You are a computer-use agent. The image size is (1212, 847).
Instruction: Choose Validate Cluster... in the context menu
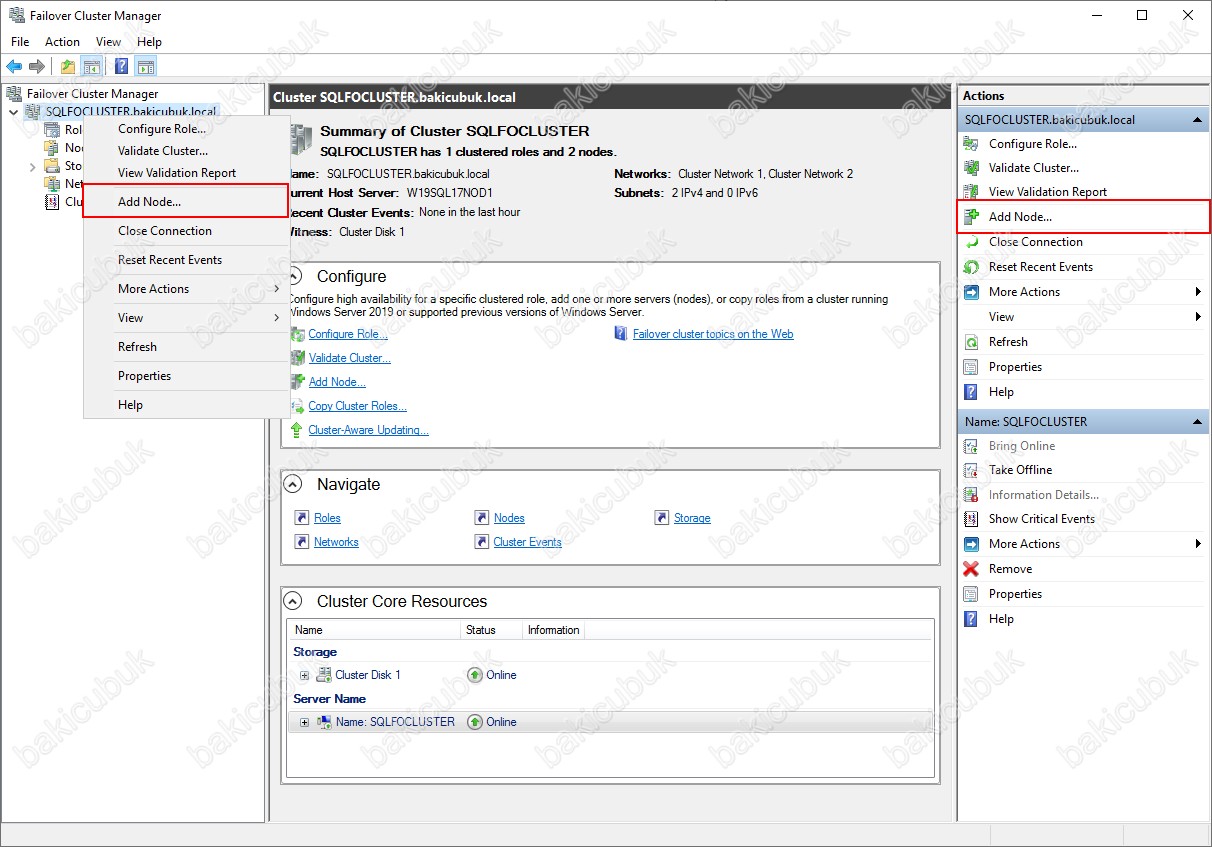186,151
